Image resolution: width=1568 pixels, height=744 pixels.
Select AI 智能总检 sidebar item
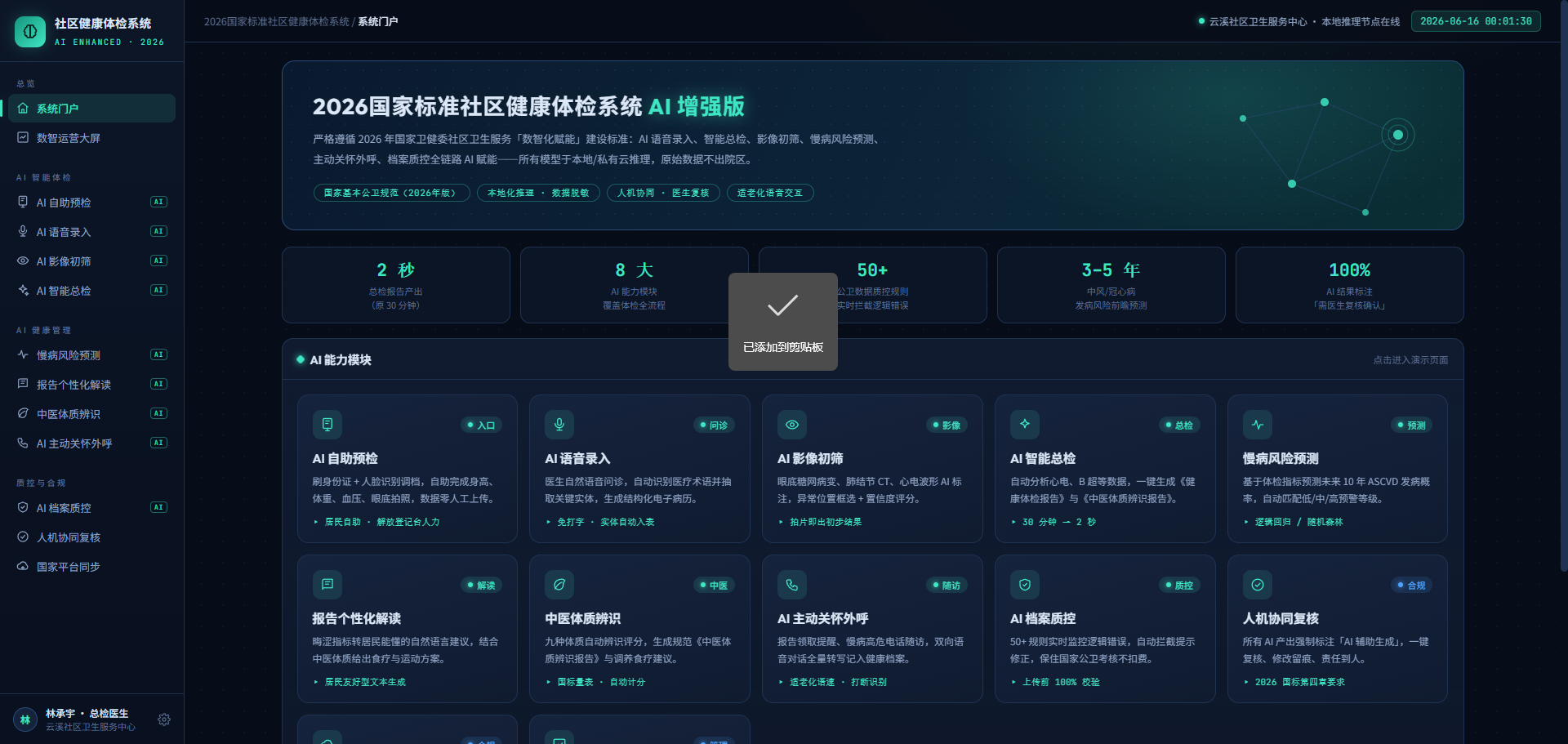click(91, 291)
